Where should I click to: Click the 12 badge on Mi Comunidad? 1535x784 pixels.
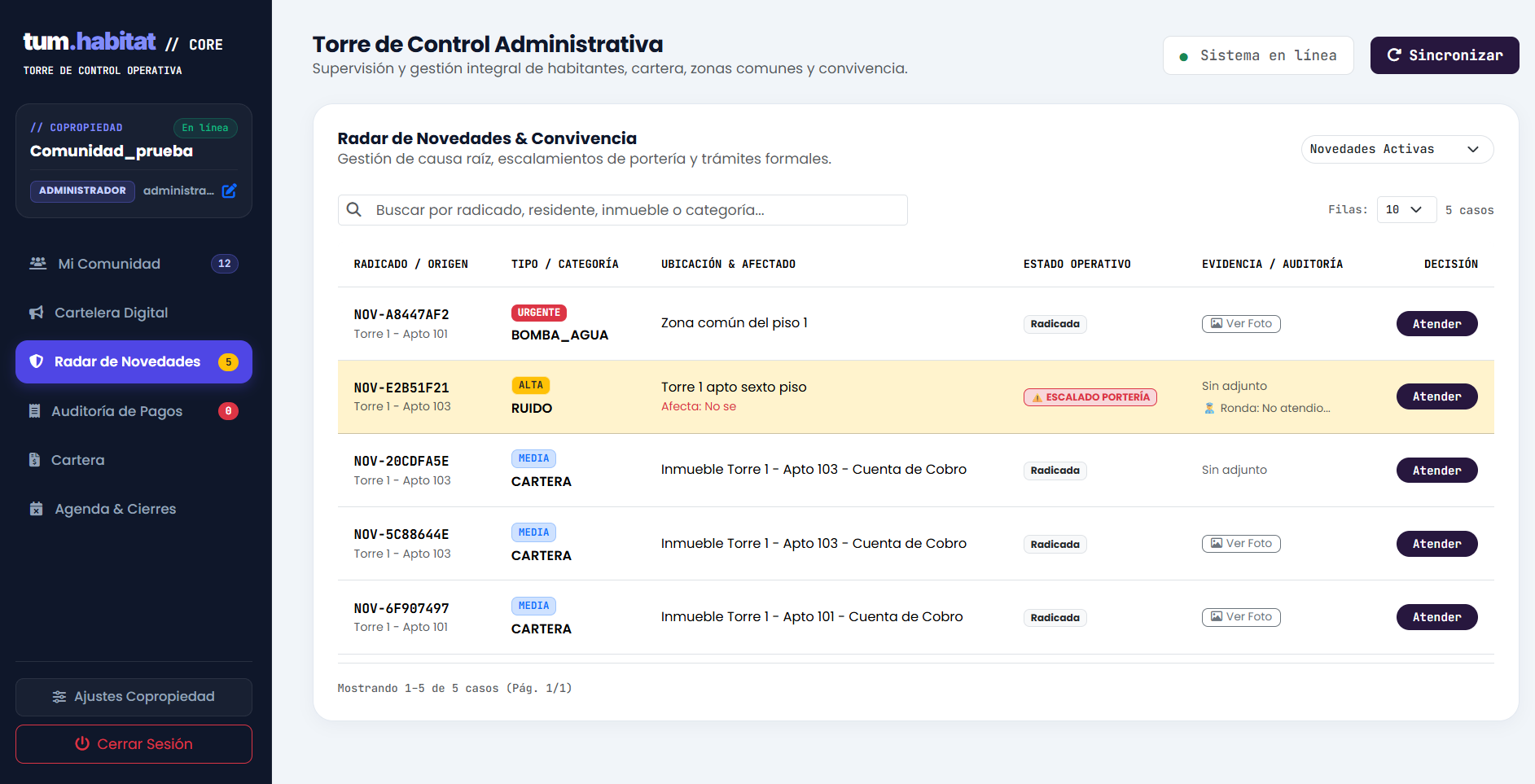coord(225,263)
